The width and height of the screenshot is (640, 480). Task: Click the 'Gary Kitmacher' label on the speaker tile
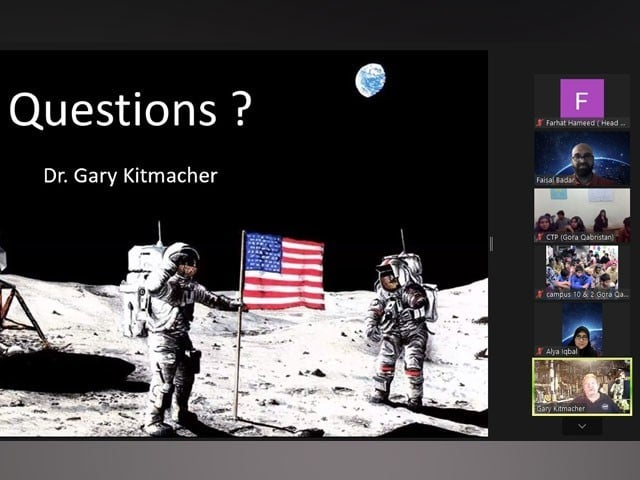pos(560,409)
